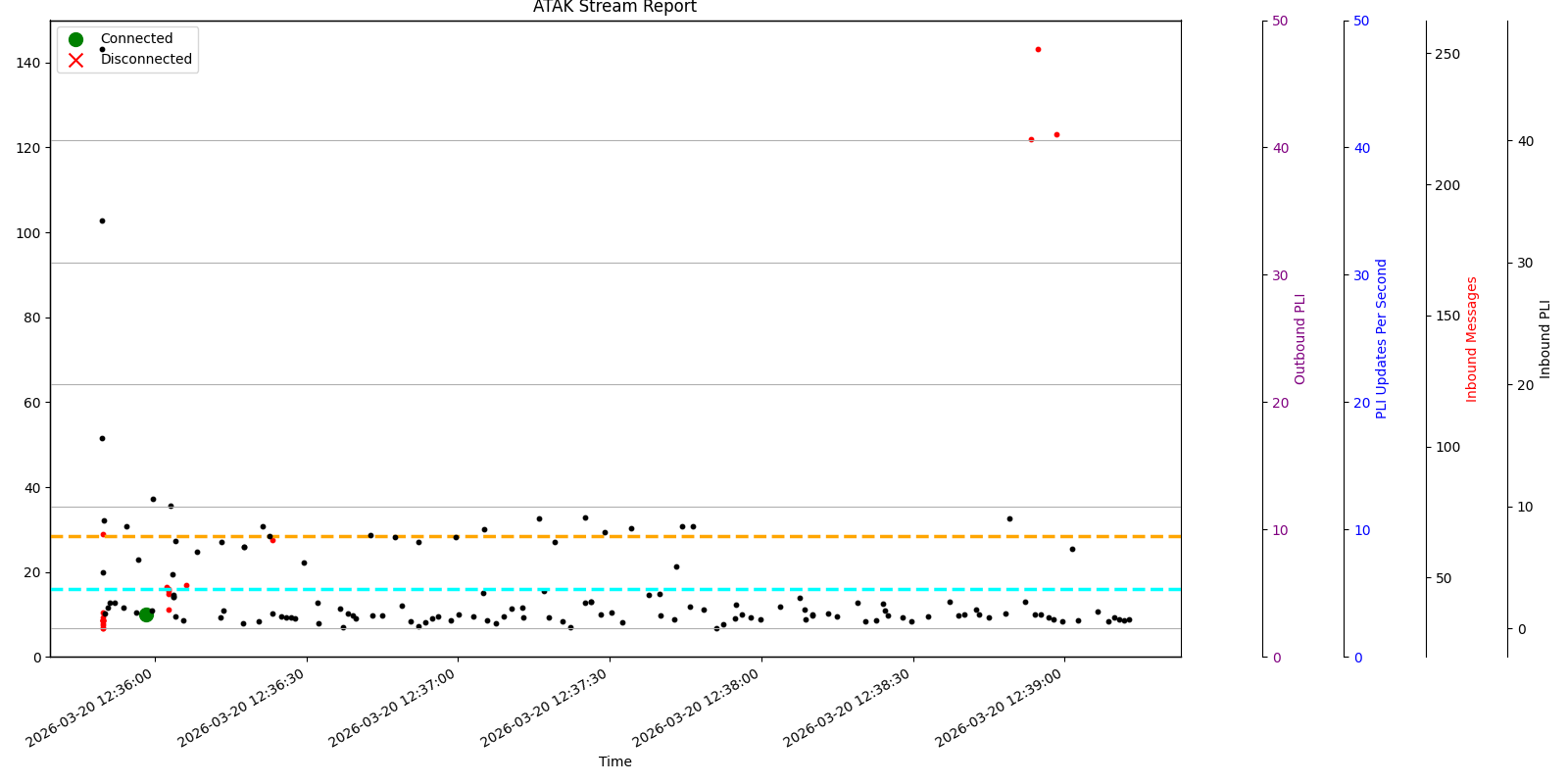Click the 250 tick on Inbound Messages axis
The image size is (1568, 784).
coord(1447,54)
